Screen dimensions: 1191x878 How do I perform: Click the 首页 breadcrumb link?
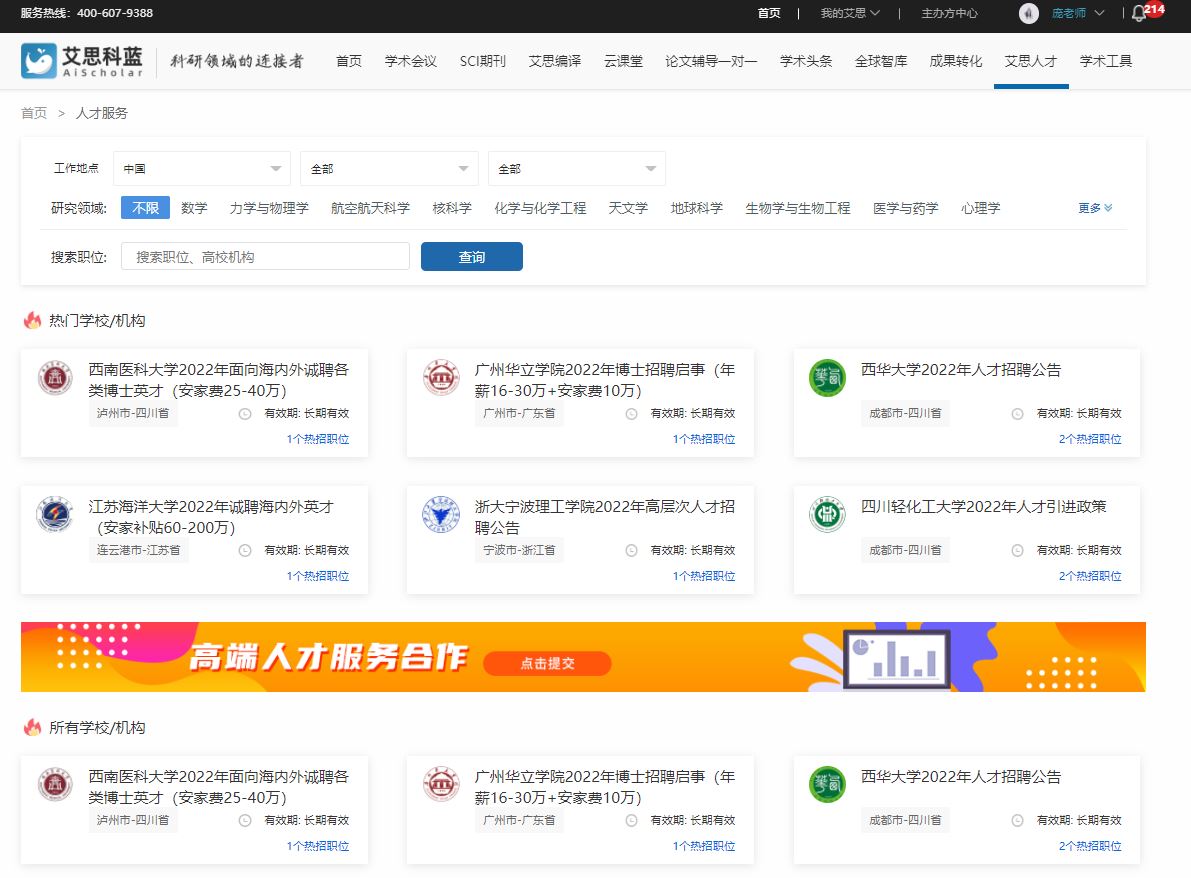pos(34,113)
